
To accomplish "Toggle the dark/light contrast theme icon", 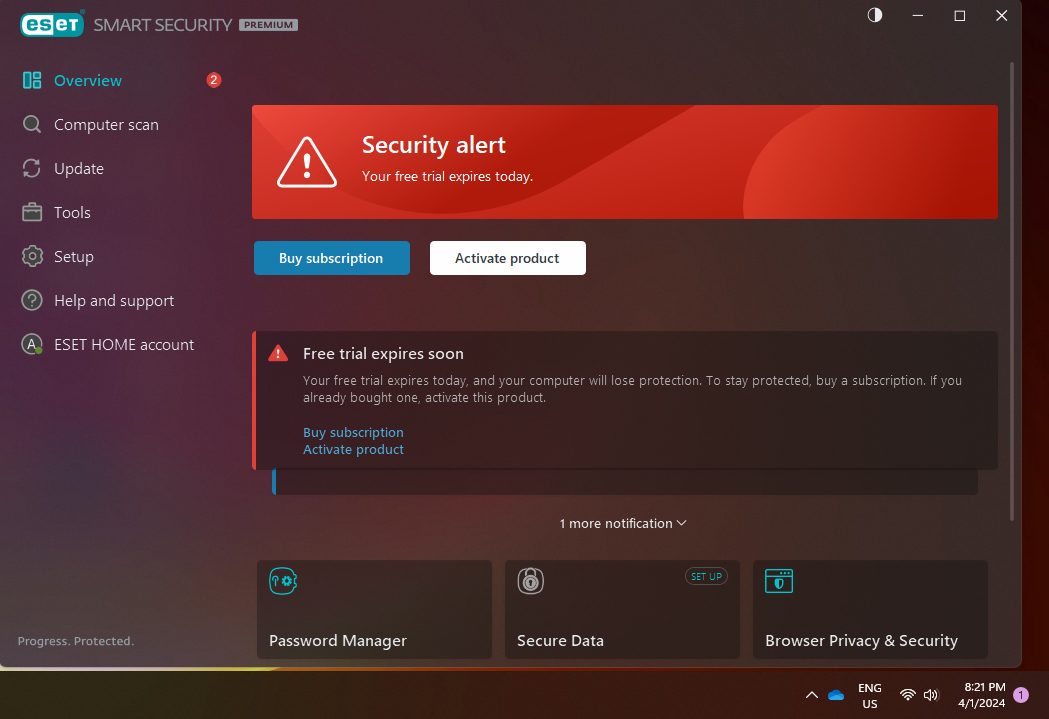I will pyautogui.click(x=874, y=15).
